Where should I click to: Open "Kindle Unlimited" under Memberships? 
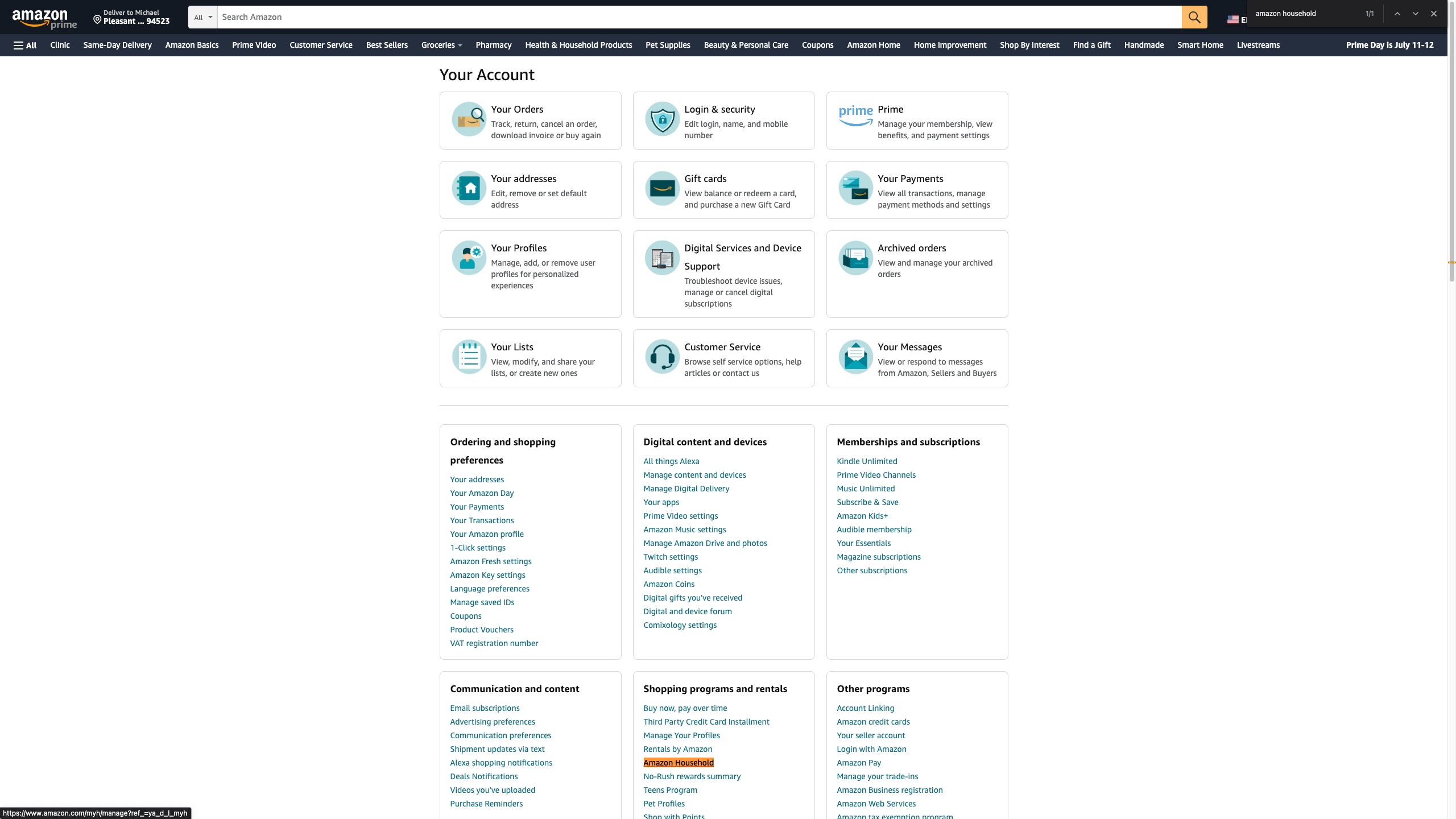tap(866, 461)
